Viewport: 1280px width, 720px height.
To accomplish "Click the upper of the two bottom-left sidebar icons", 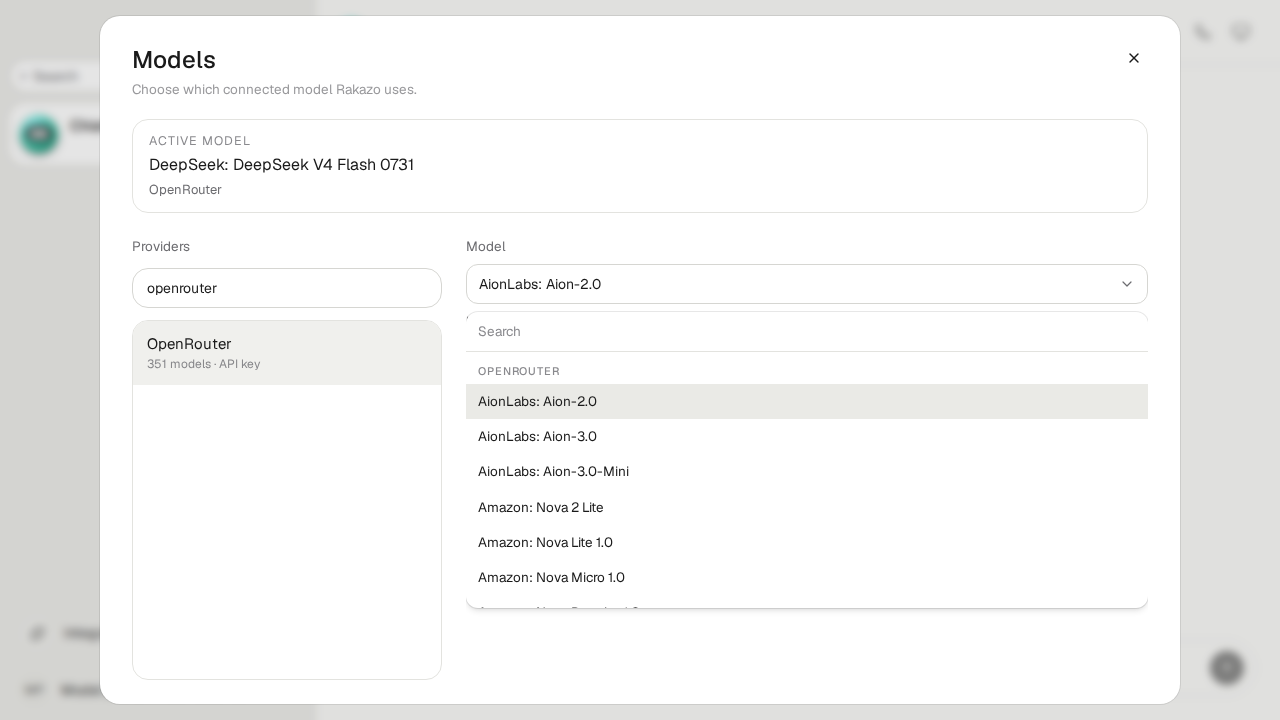I will pos(38,633).
